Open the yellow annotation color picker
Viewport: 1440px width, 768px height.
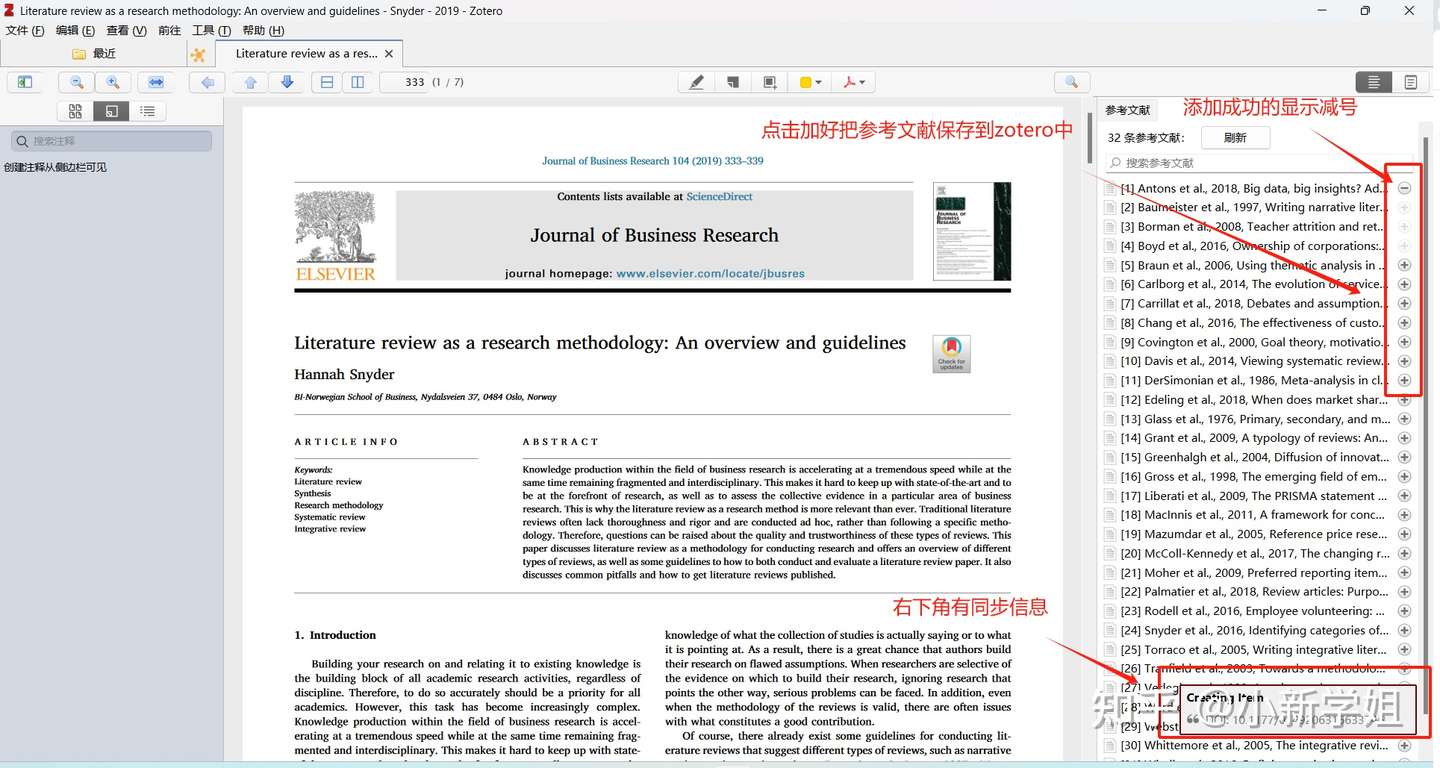810,82
